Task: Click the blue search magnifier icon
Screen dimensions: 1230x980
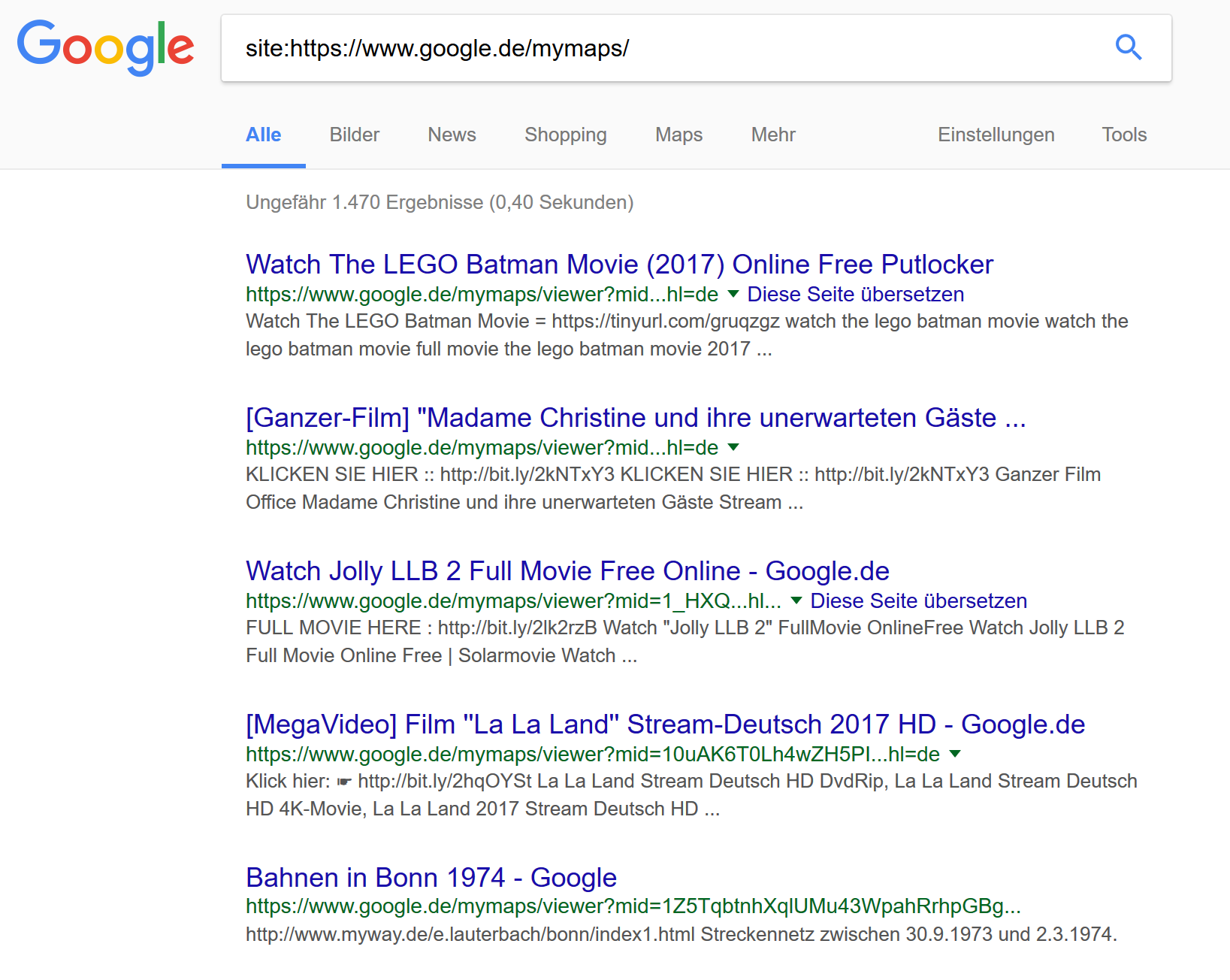Action: [1128, 47]
